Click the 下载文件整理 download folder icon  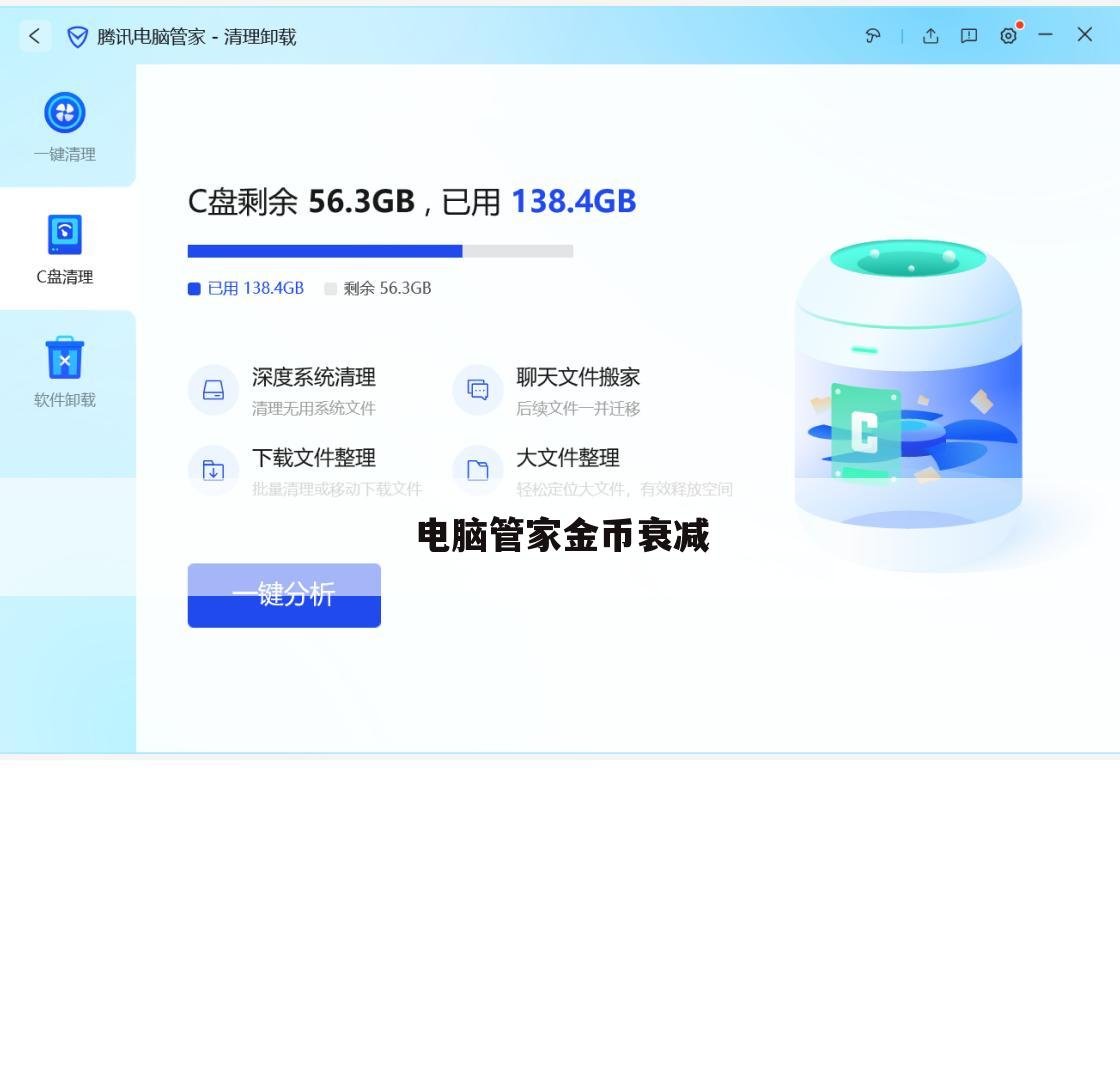pos(213,470)
